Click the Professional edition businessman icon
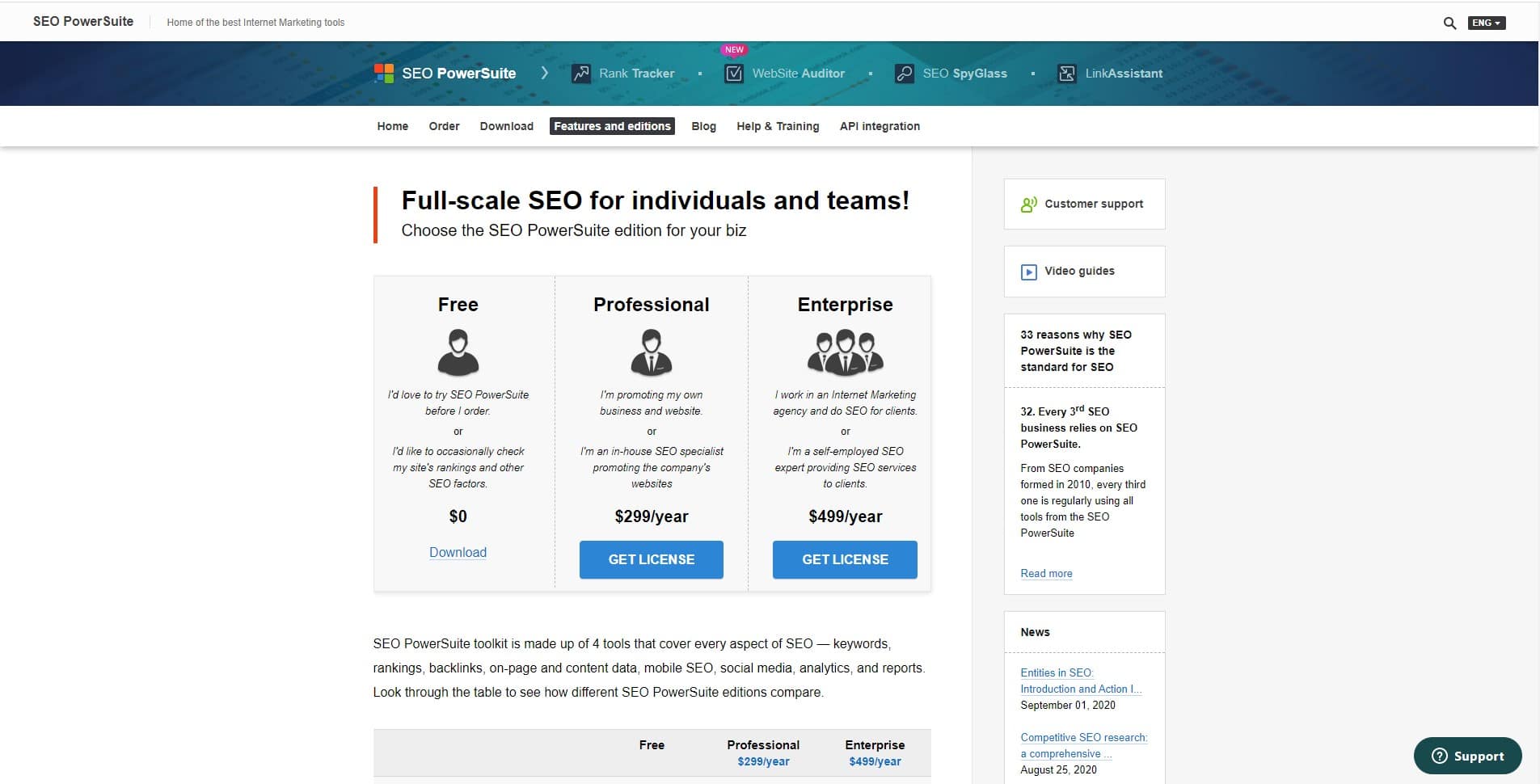Image resolution: width=1540 pixels, height=784 pixels. 652,352
